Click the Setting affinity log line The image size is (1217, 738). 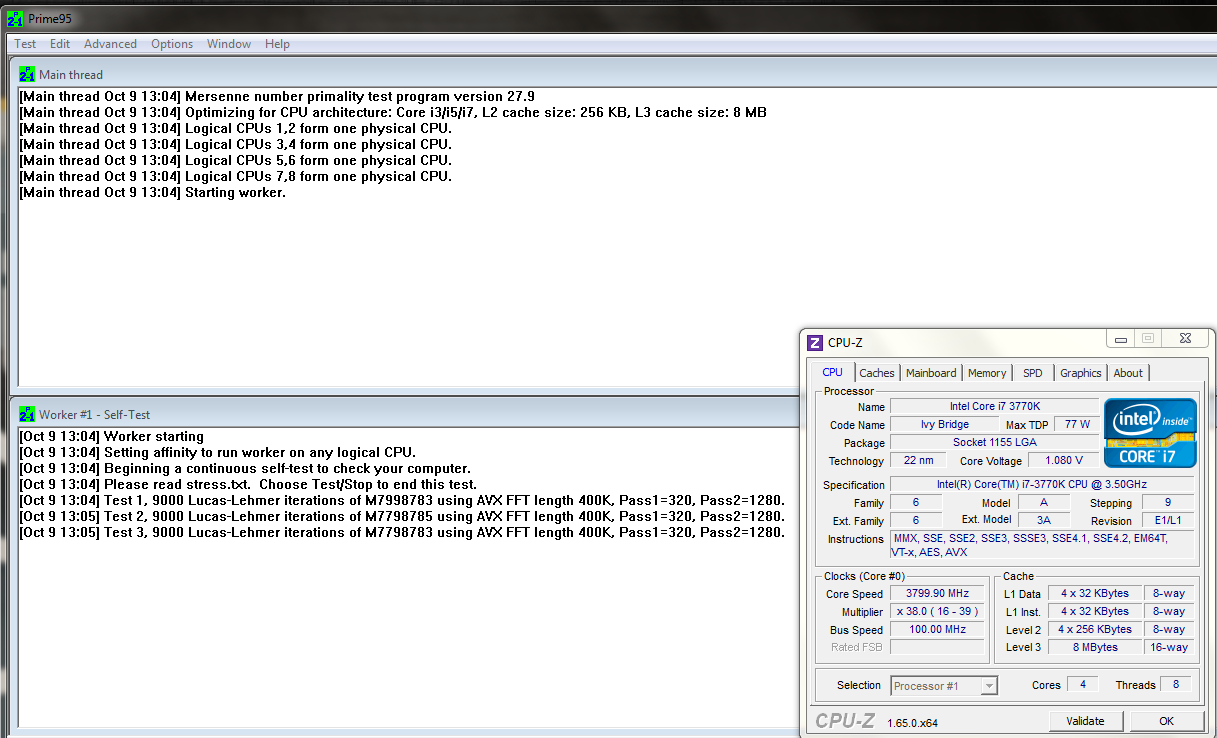218,452
